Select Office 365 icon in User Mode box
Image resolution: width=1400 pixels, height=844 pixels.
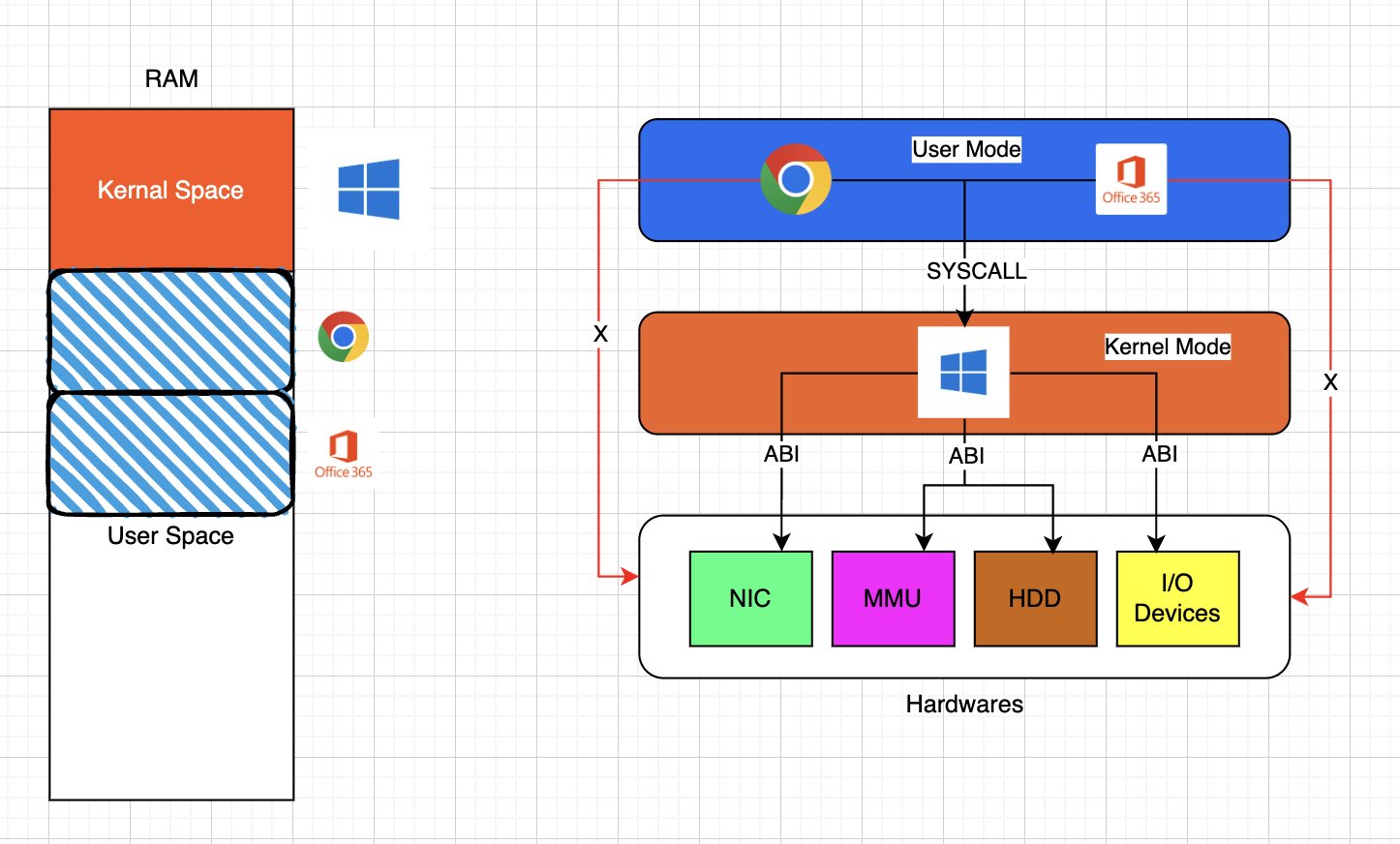[x=1131, y=179]
